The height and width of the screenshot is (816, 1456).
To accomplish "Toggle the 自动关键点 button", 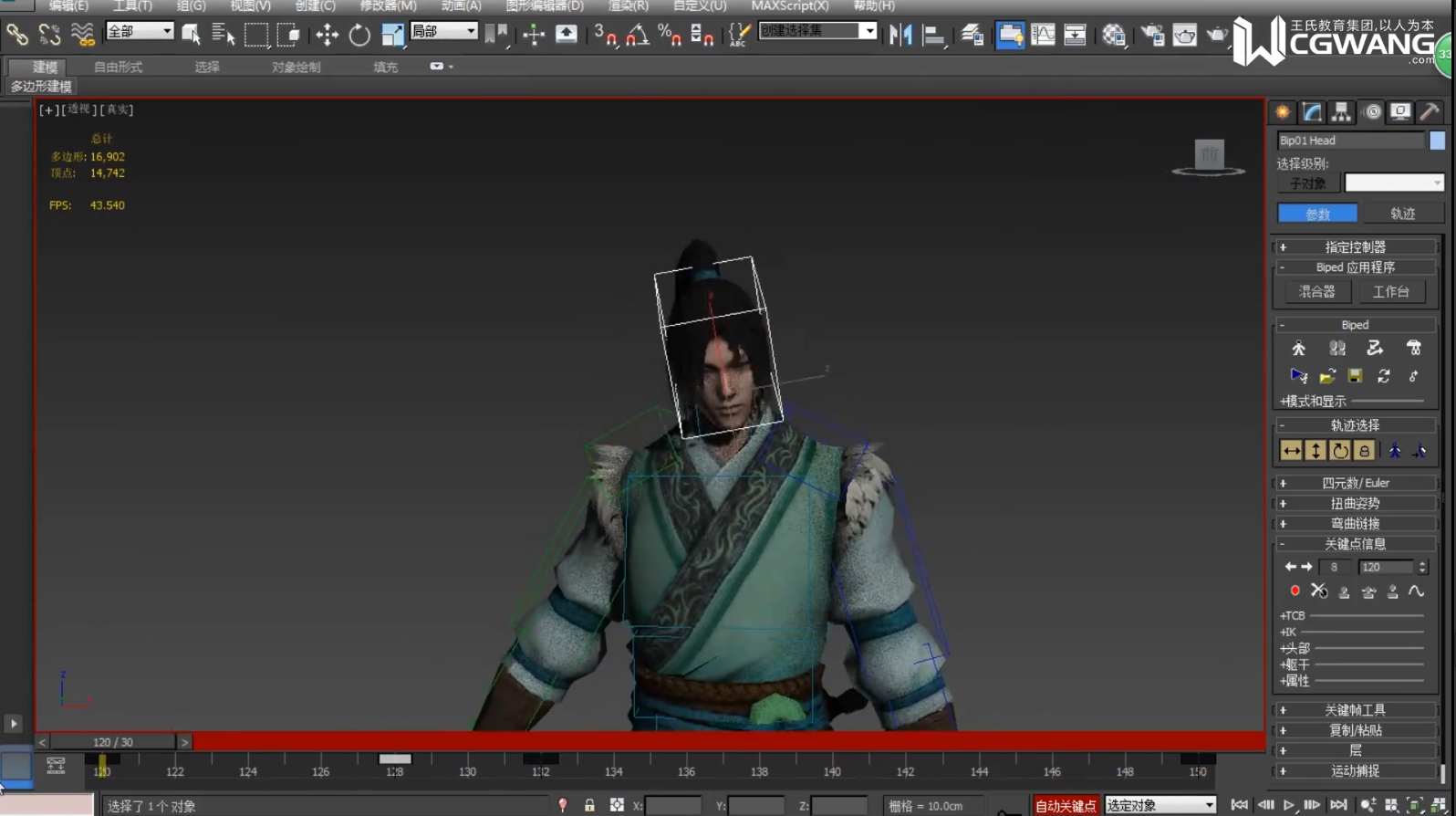I will 1065,806.
